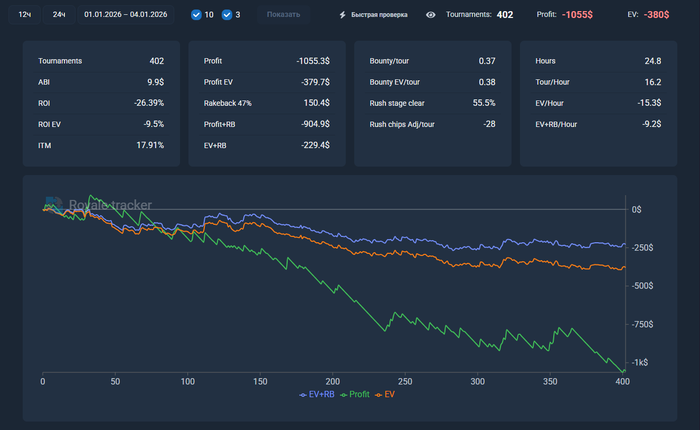
Task: Uncheck the checkbox labeled 10
Action: coord(196,15)
